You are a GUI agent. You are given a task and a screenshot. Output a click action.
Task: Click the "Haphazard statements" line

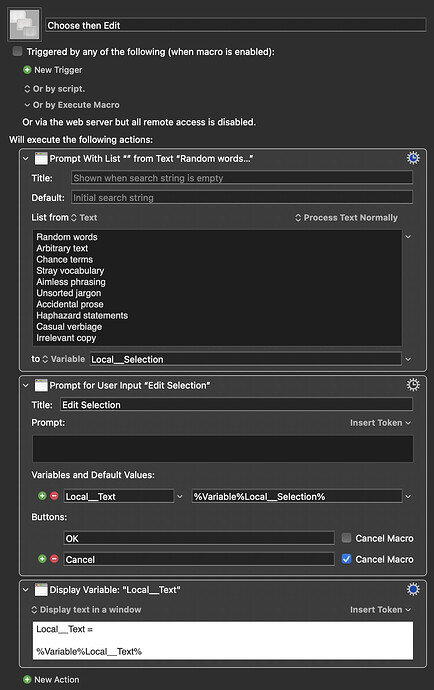82,316
